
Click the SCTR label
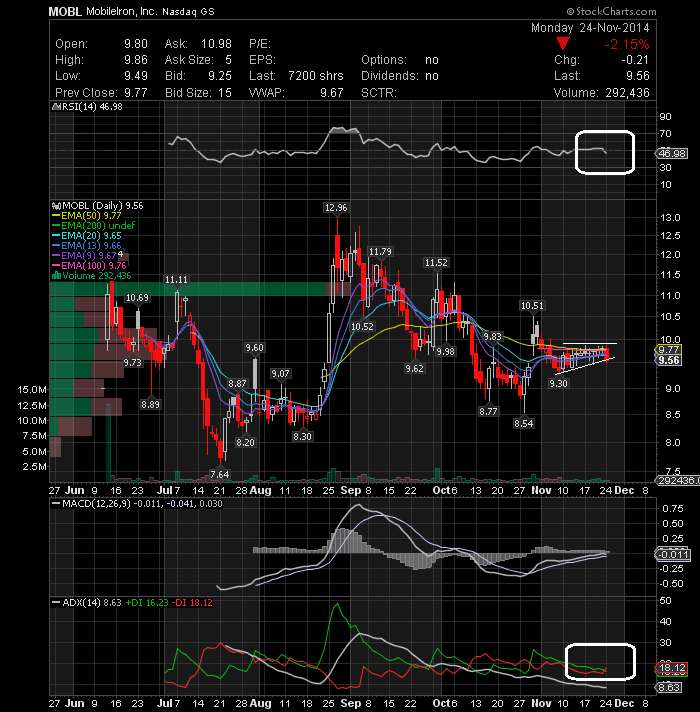[379, 93]
